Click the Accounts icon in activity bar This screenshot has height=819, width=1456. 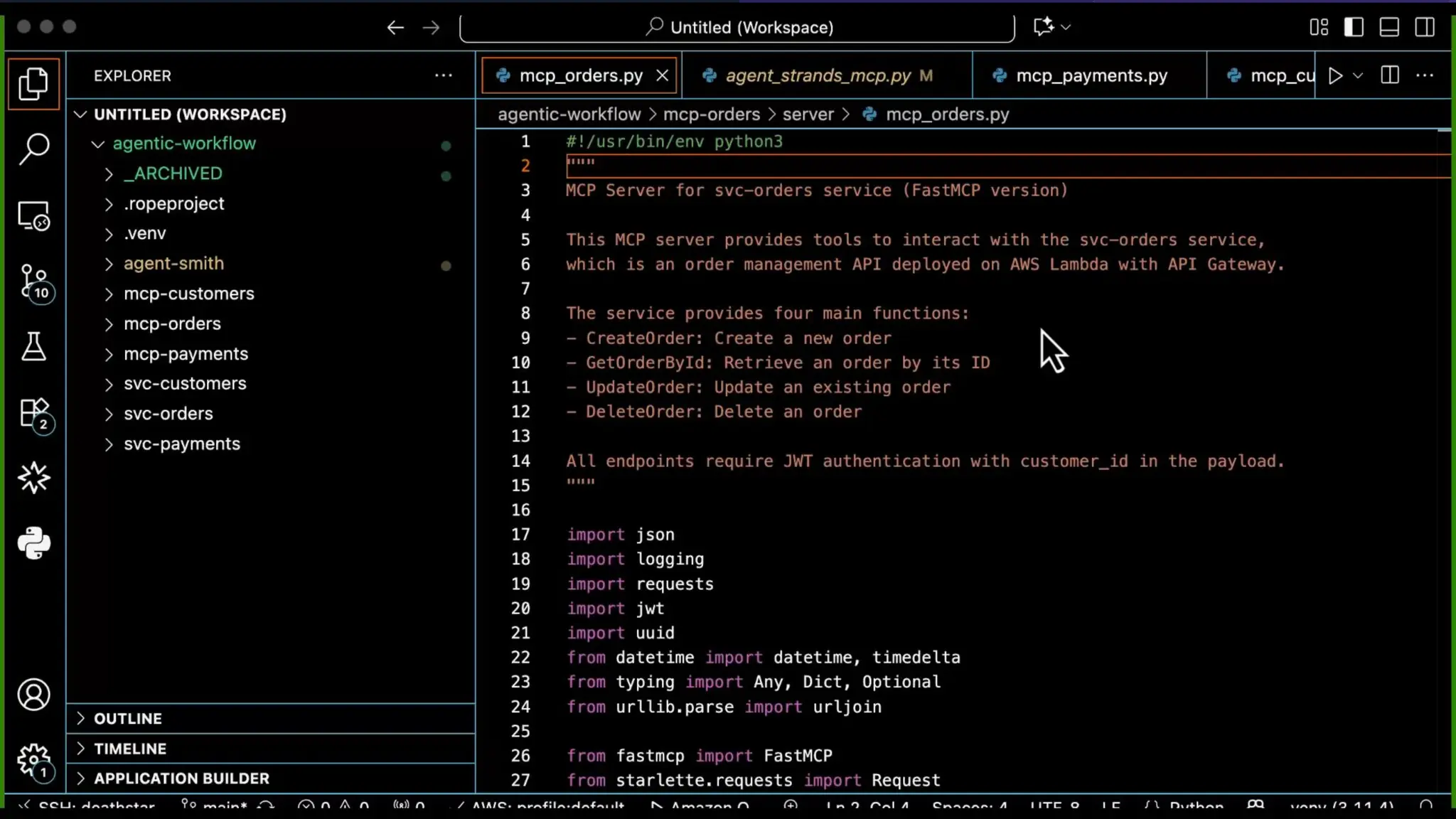coord(33,695)
